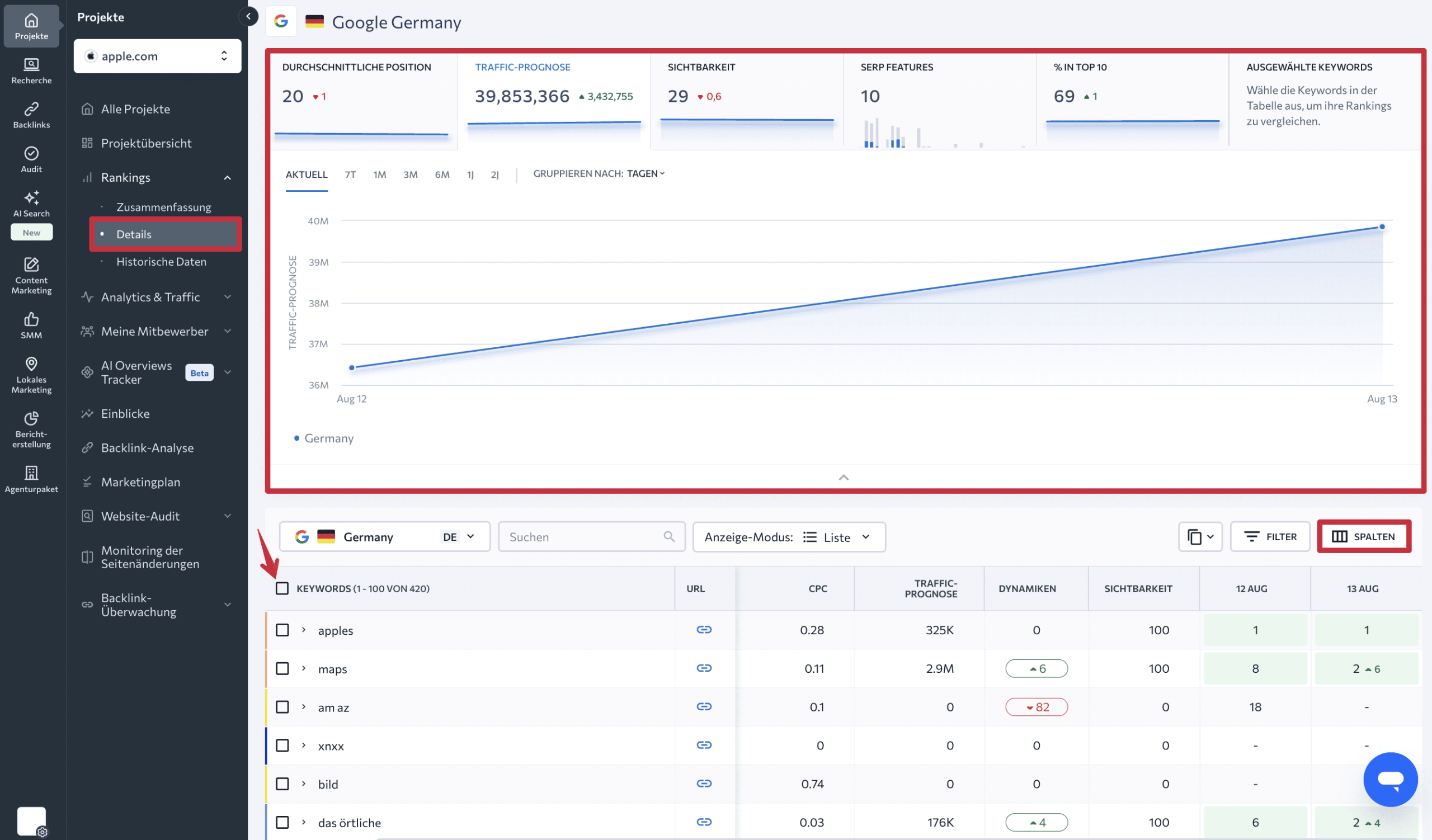Tick the checkbox for maps keyword
1432x840 pixels.
pyautogui.click(x=282, y=668)
